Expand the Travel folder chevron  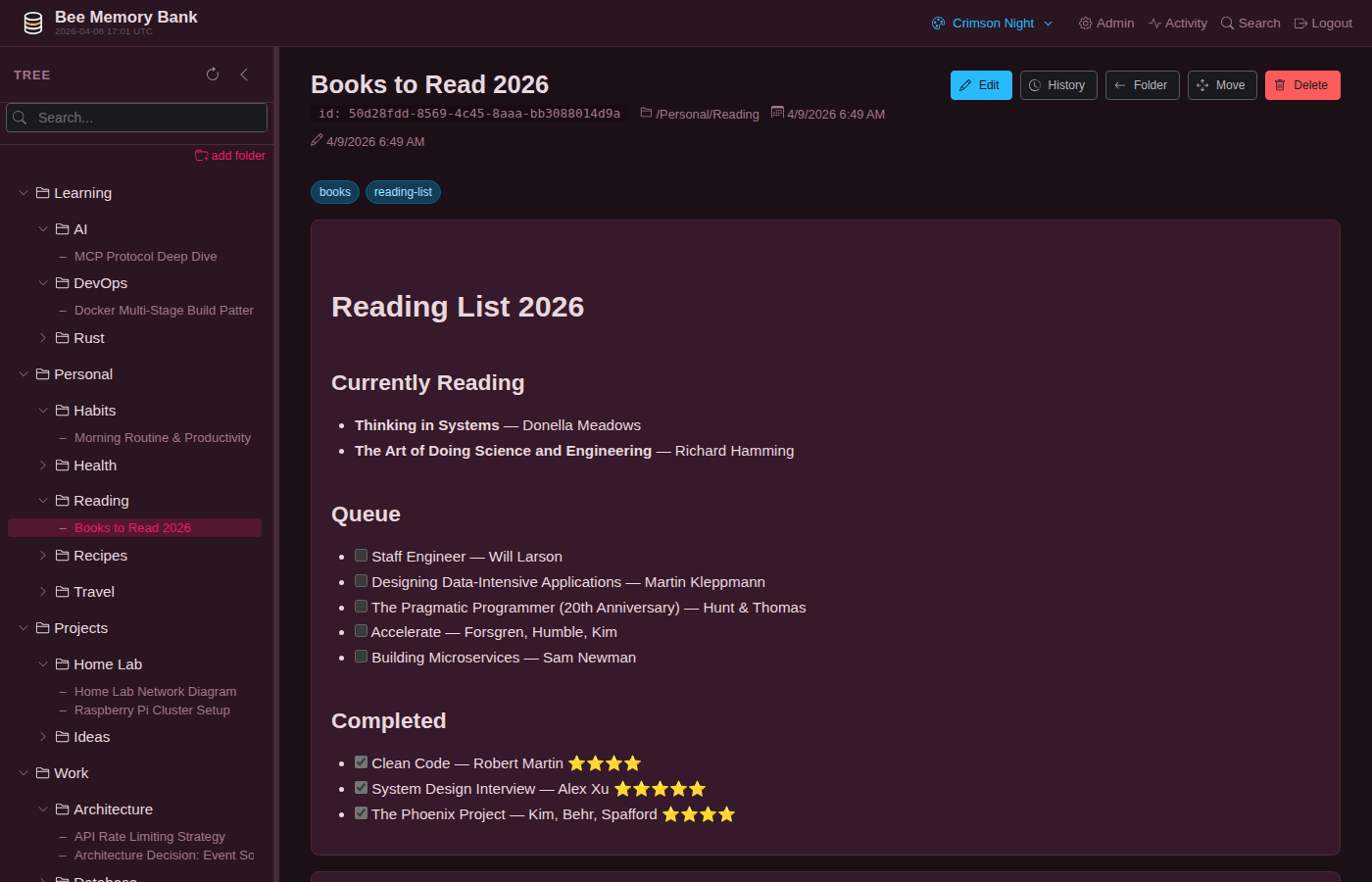coord(43,592)
